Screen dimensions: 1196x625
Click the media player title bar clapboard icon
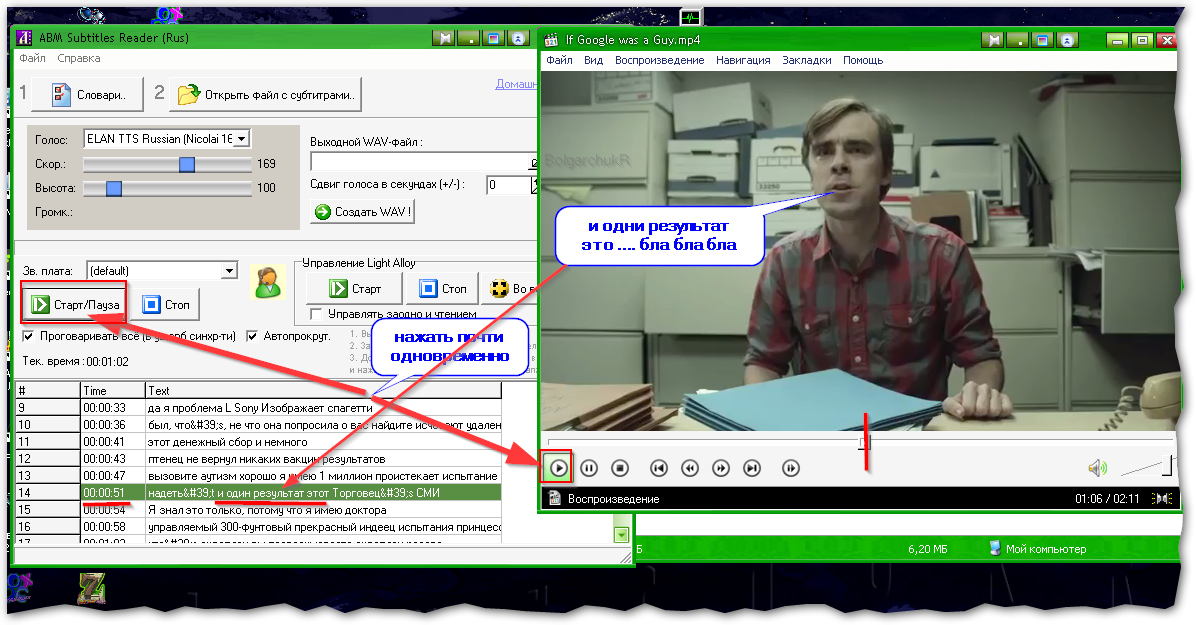click(x=551, y=40)
